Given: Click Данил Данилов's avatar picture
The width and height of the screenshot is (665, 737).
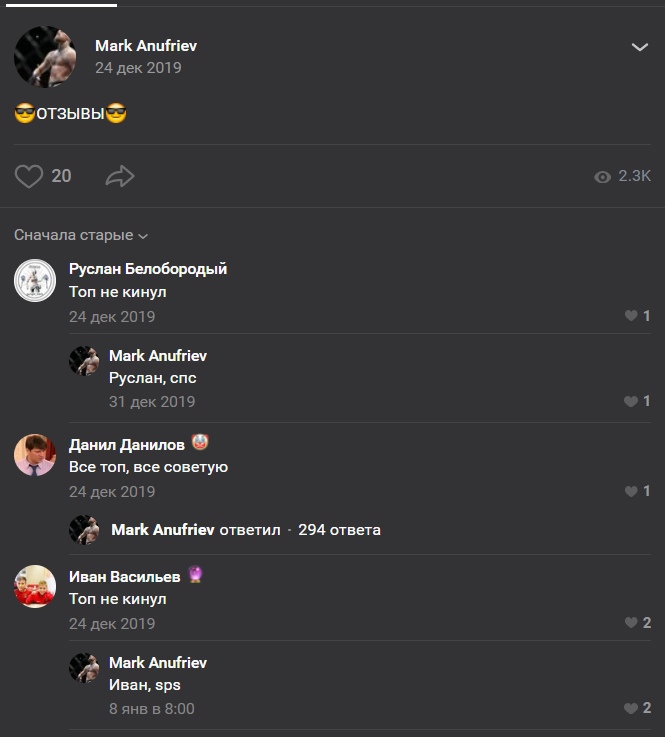Looking at the screenshot, I should (35, 455).
